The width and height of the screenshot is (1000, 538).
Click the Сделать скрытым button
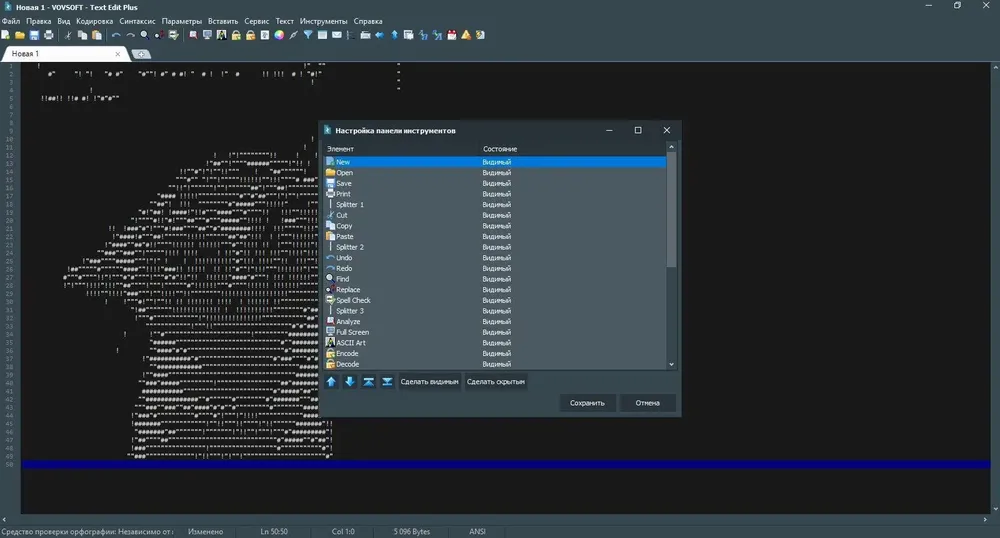pos(496,382)
